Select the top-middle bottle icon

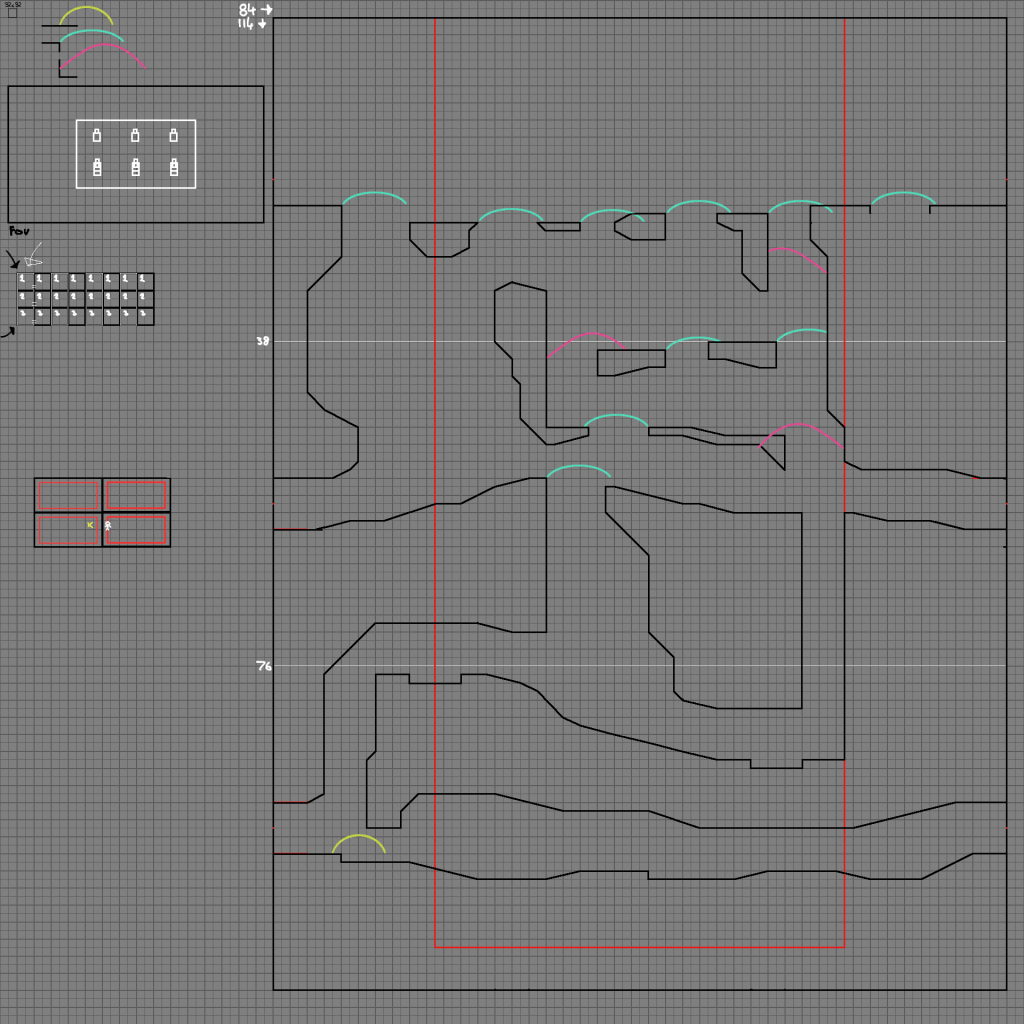[x=135, y=135]
